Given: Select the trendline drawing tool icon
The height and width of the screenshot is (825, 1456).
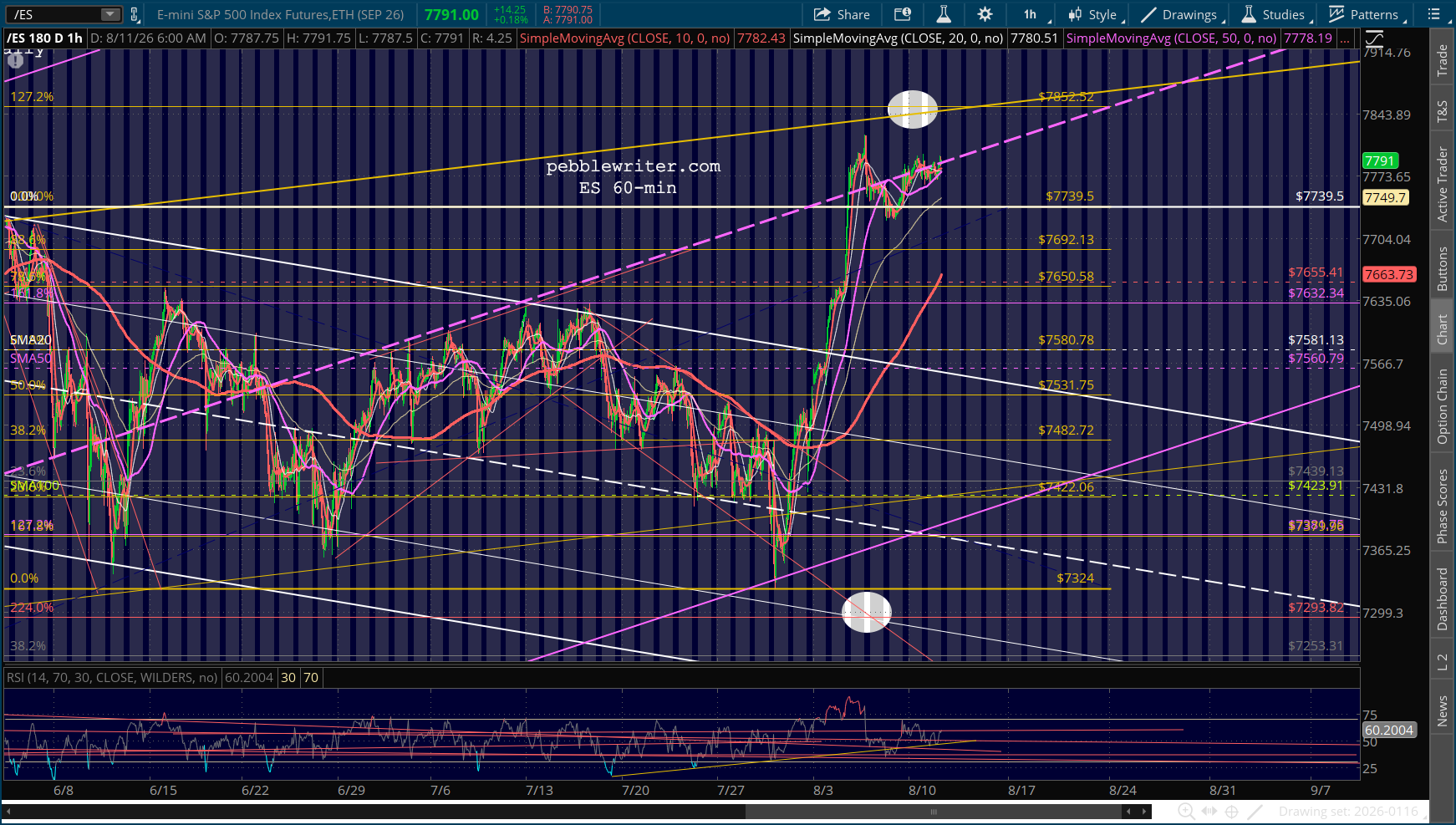Looking at the screenshot, I should click(x=1255, y=812).
